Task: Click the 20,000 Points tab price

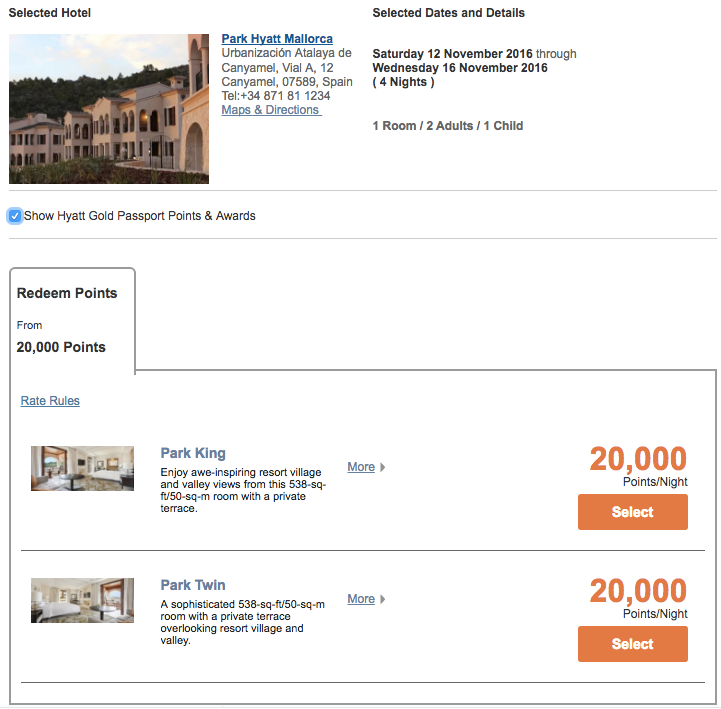Action: click(x=61, y=347)
